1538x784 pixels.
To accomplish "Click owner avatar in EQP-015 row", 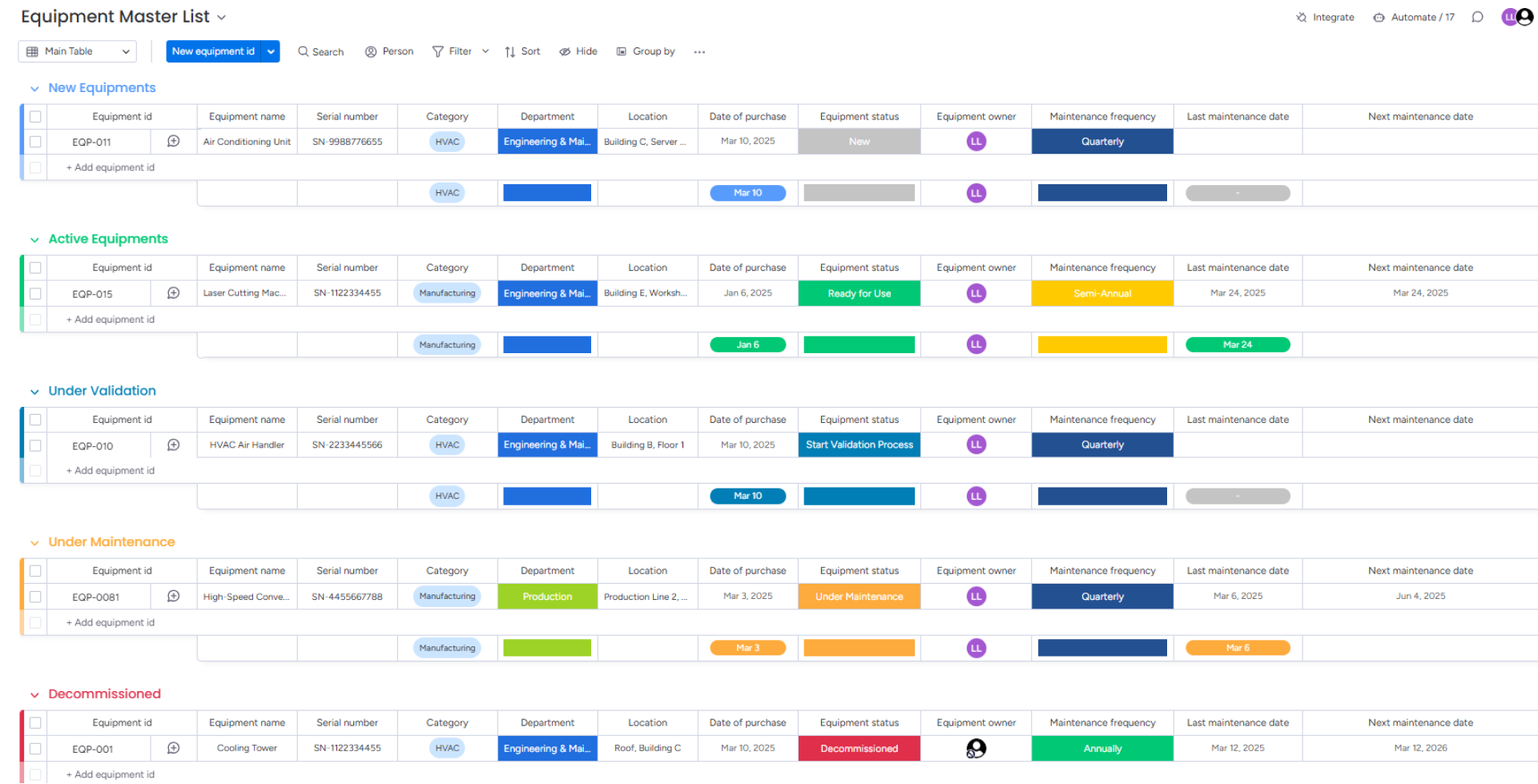I will point(976,293).
